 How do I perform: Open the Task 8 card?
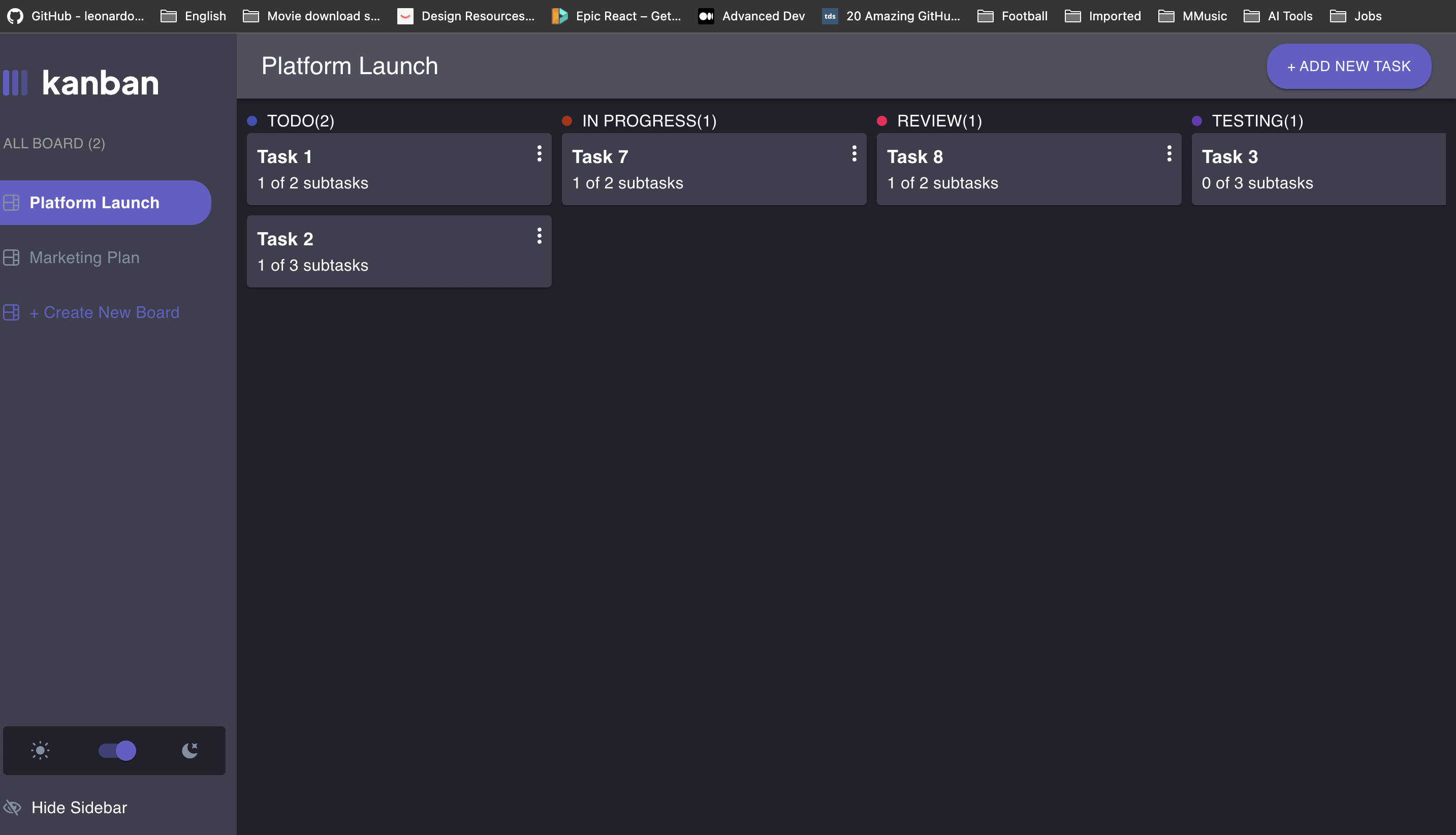(1029, 169)
